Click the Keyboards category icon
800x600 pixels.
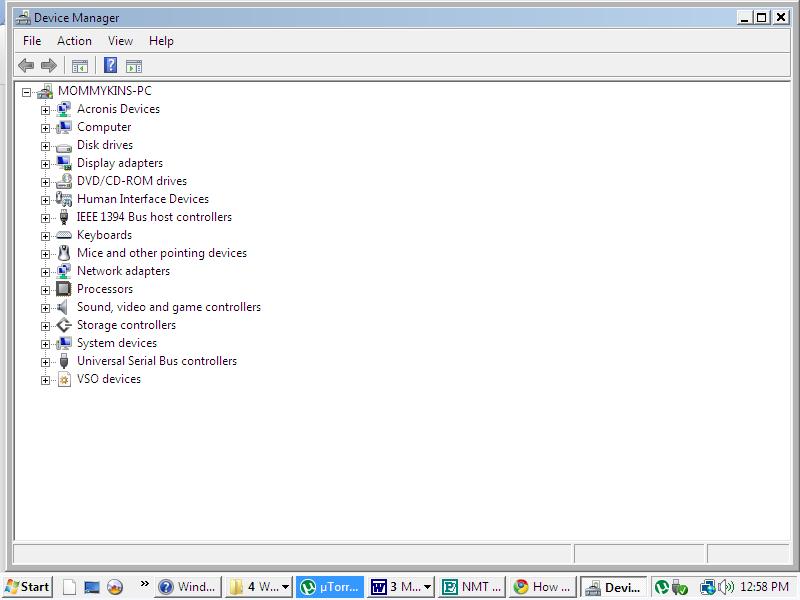(64, 235)
